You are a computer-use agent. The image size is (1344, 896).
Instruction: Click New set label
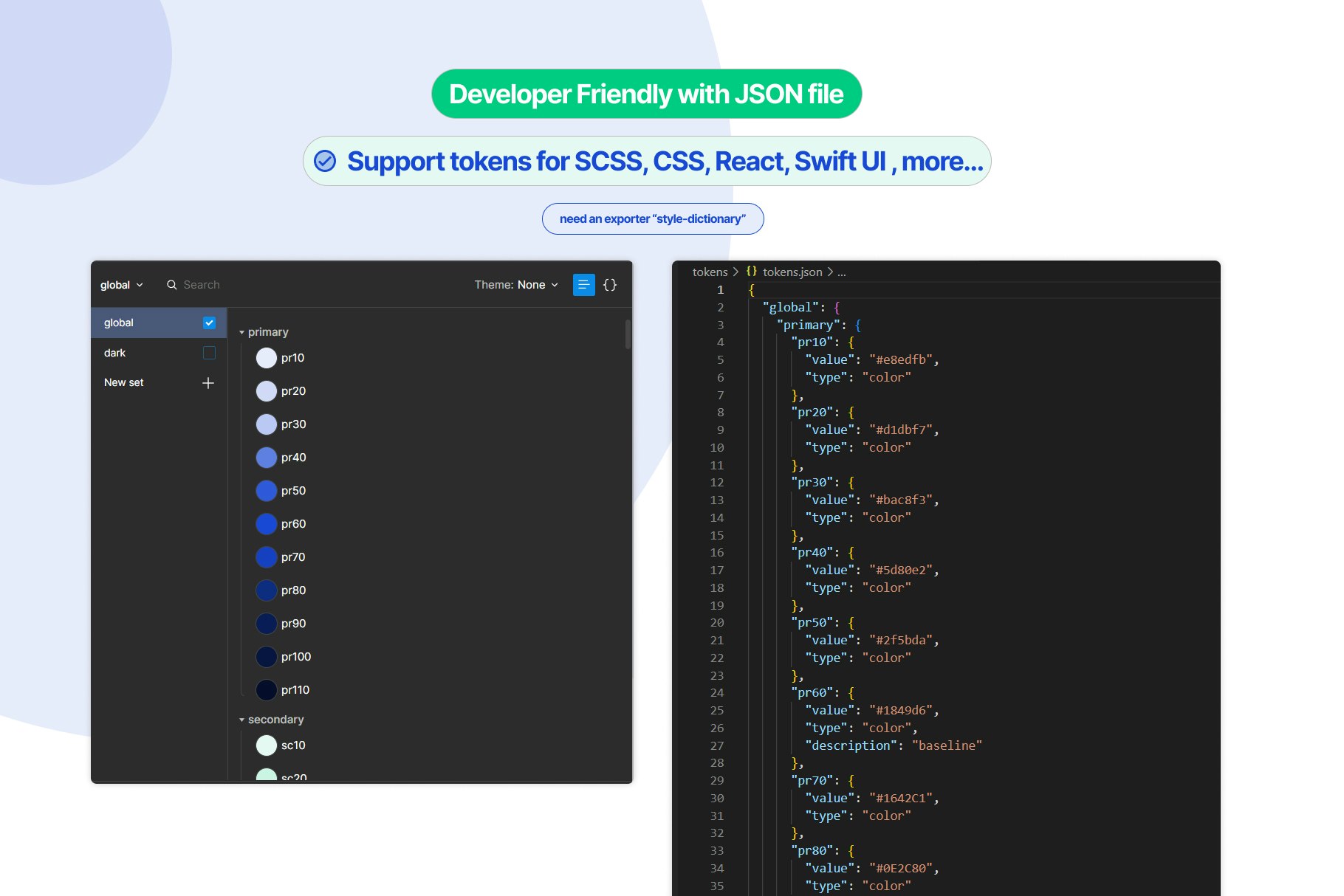(x=124, y=382)
